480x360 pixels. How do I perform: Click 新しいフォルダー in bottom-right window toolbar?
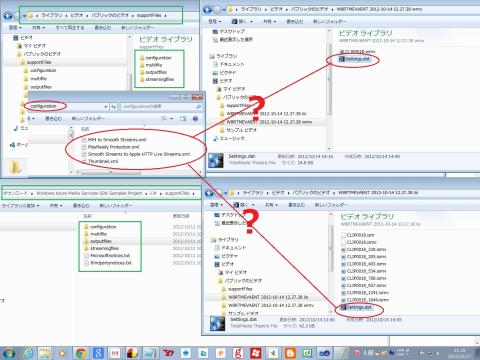pyautogui.click(x=331, y=205)
